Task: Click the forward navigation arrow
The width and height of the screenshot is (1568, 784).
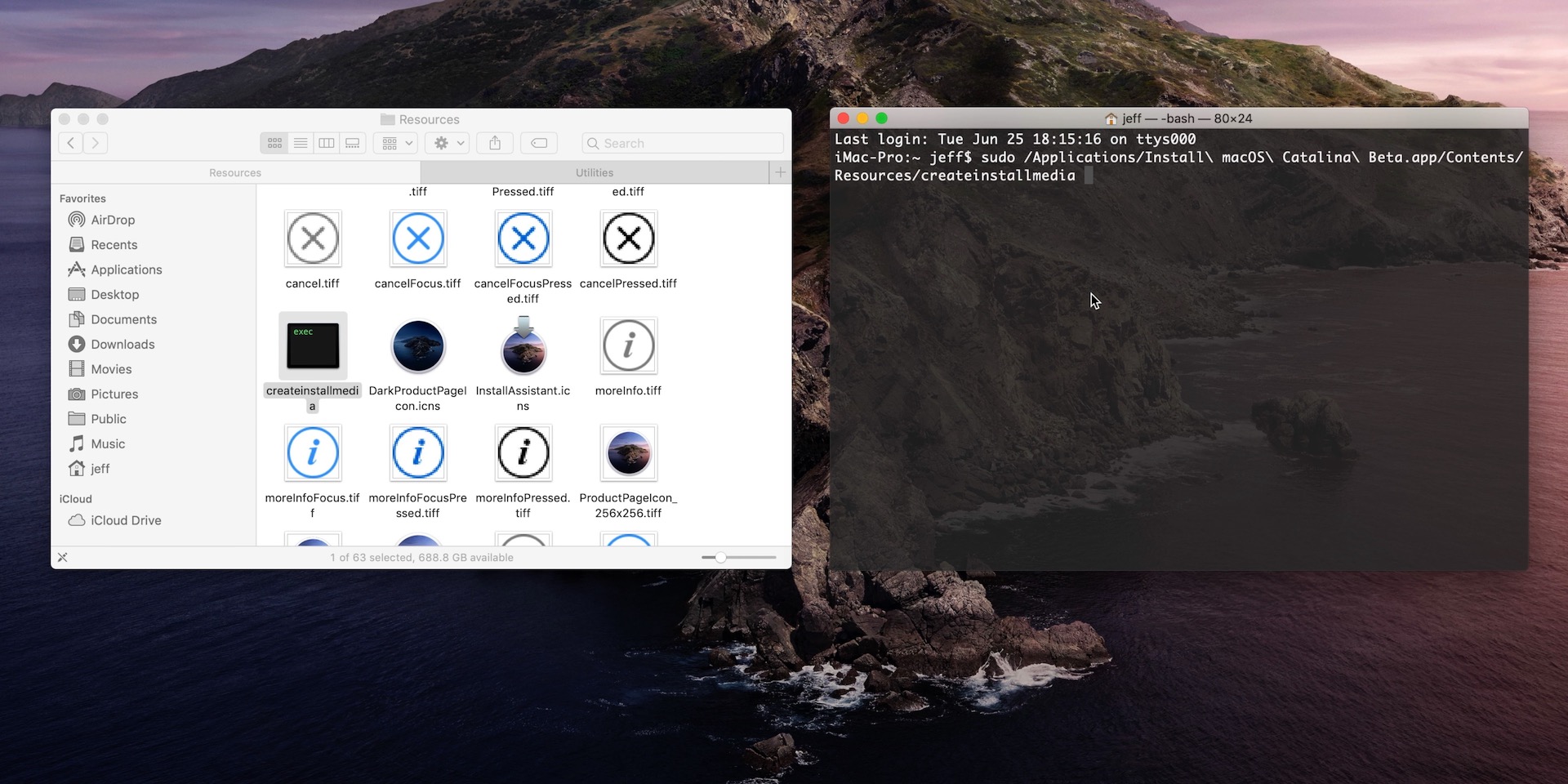Action: 95,142
